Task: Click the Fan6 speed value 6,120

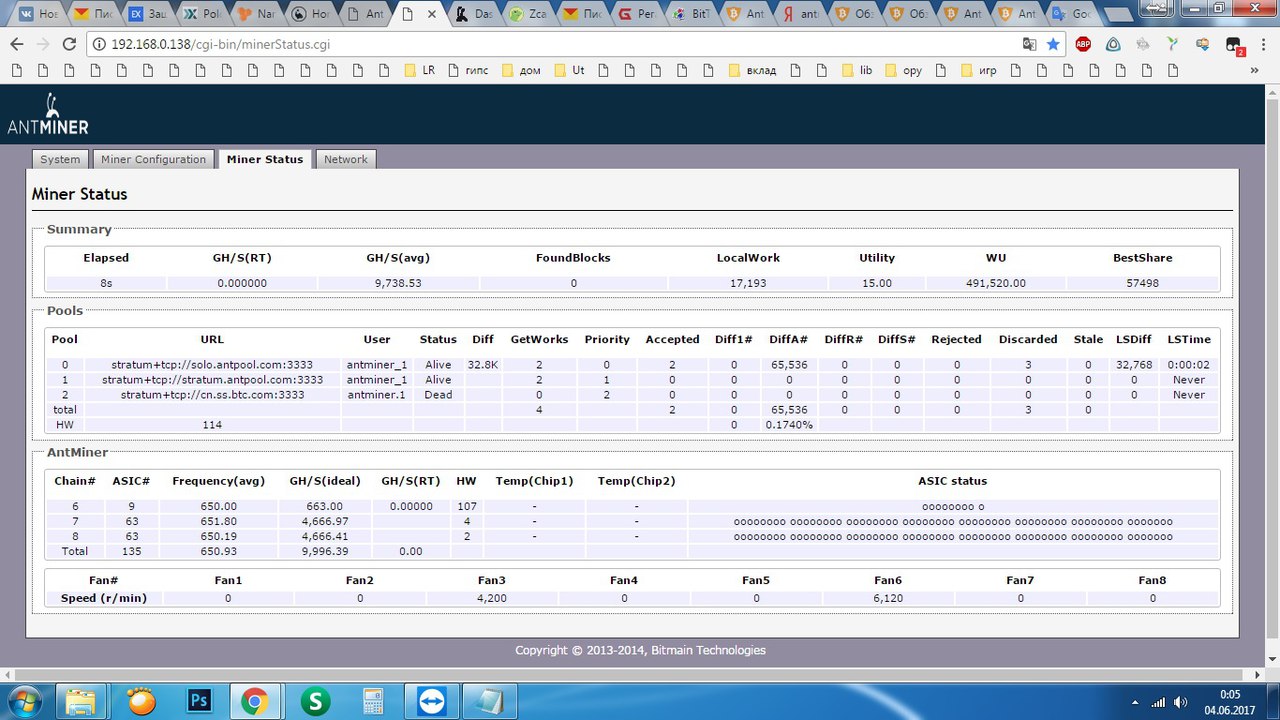Action: click(x=887, y=598)
